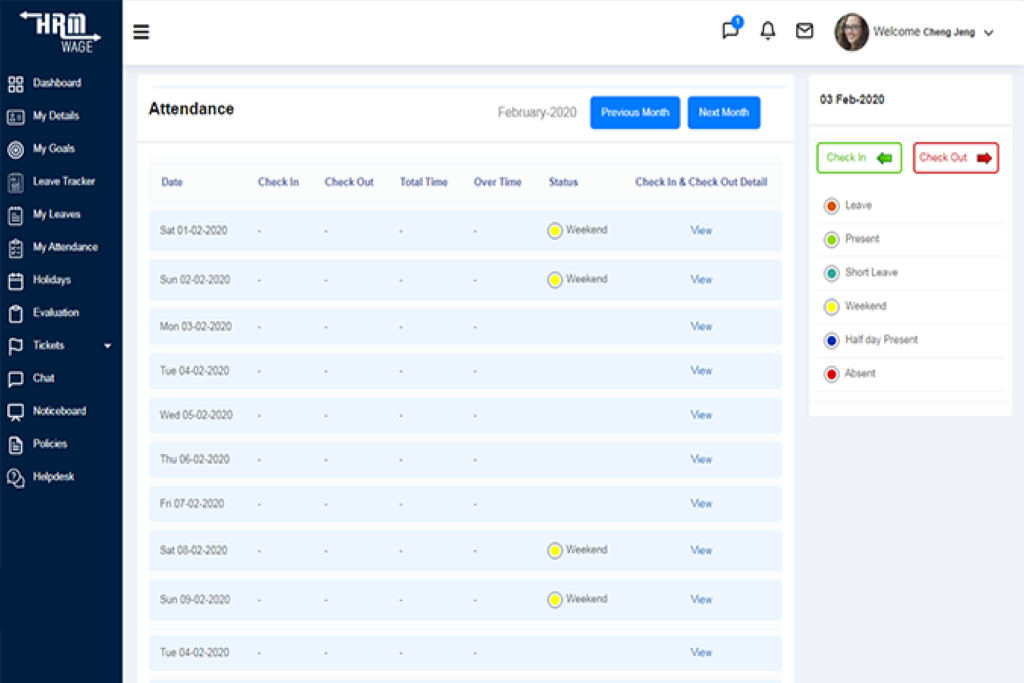This screenshot has width=1024, height=683.
Task: Open Noticeboard menu item
Action: 59,411
